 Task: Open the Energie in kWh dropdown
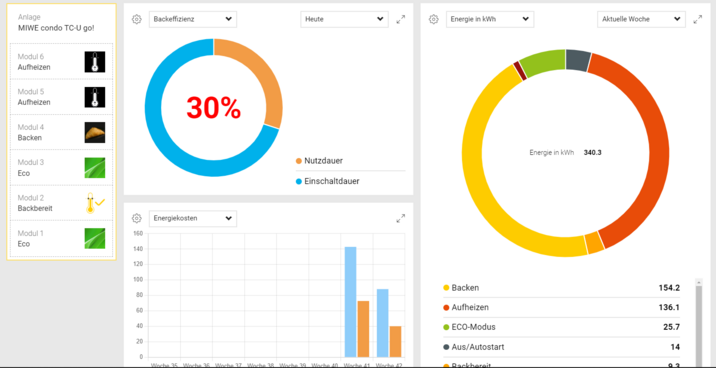pos(490,19)
